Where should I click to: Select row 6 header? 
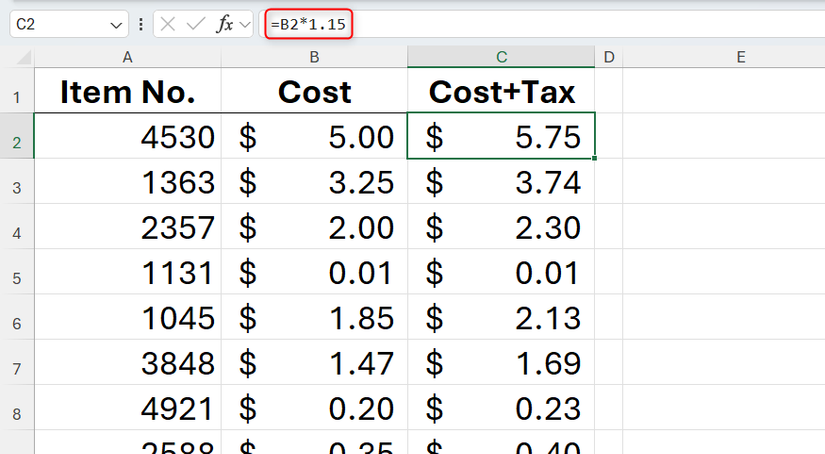pyautogui.click(x=17, y=317)
